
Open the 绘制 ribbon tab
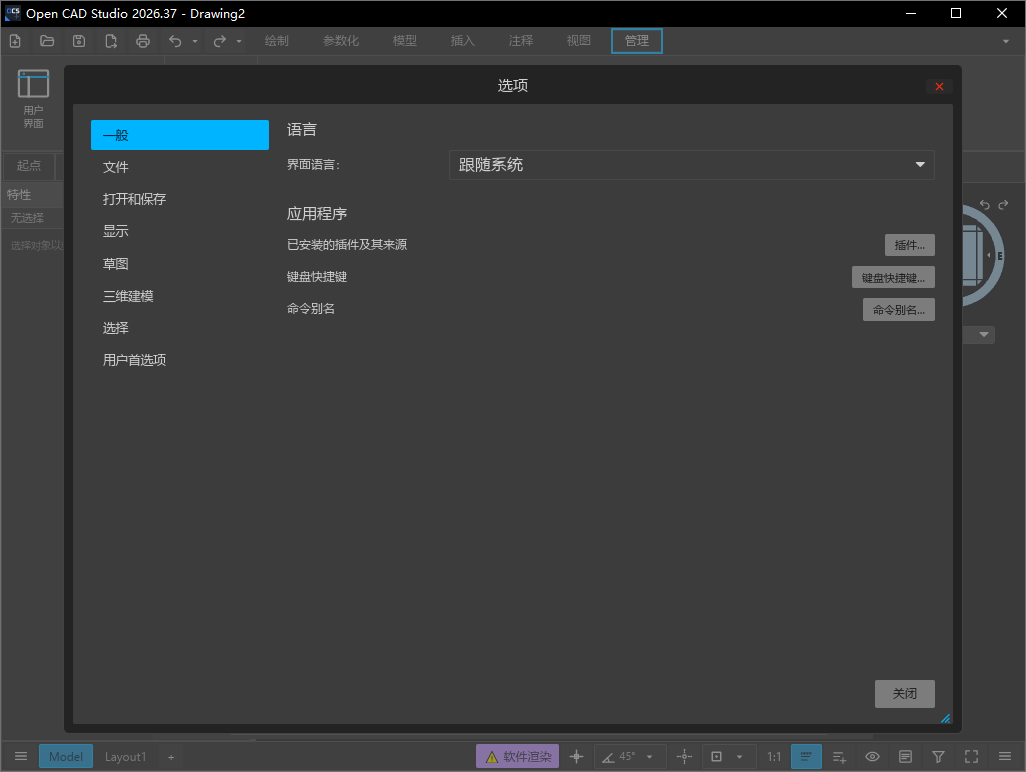pyautogui.click(x=277, y=41)
